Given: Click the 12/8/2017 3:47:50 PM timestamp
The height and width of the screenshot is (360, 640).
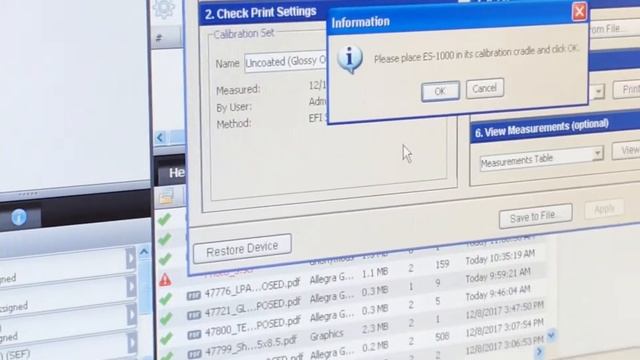Looking at the screenshot, I should 504,311.
